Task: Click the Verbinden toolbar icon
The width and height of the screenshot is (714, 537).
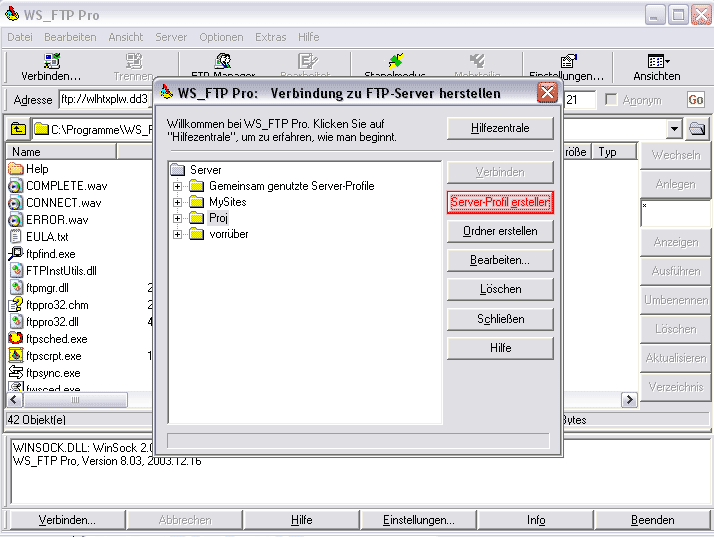Action: coord(51,61)
